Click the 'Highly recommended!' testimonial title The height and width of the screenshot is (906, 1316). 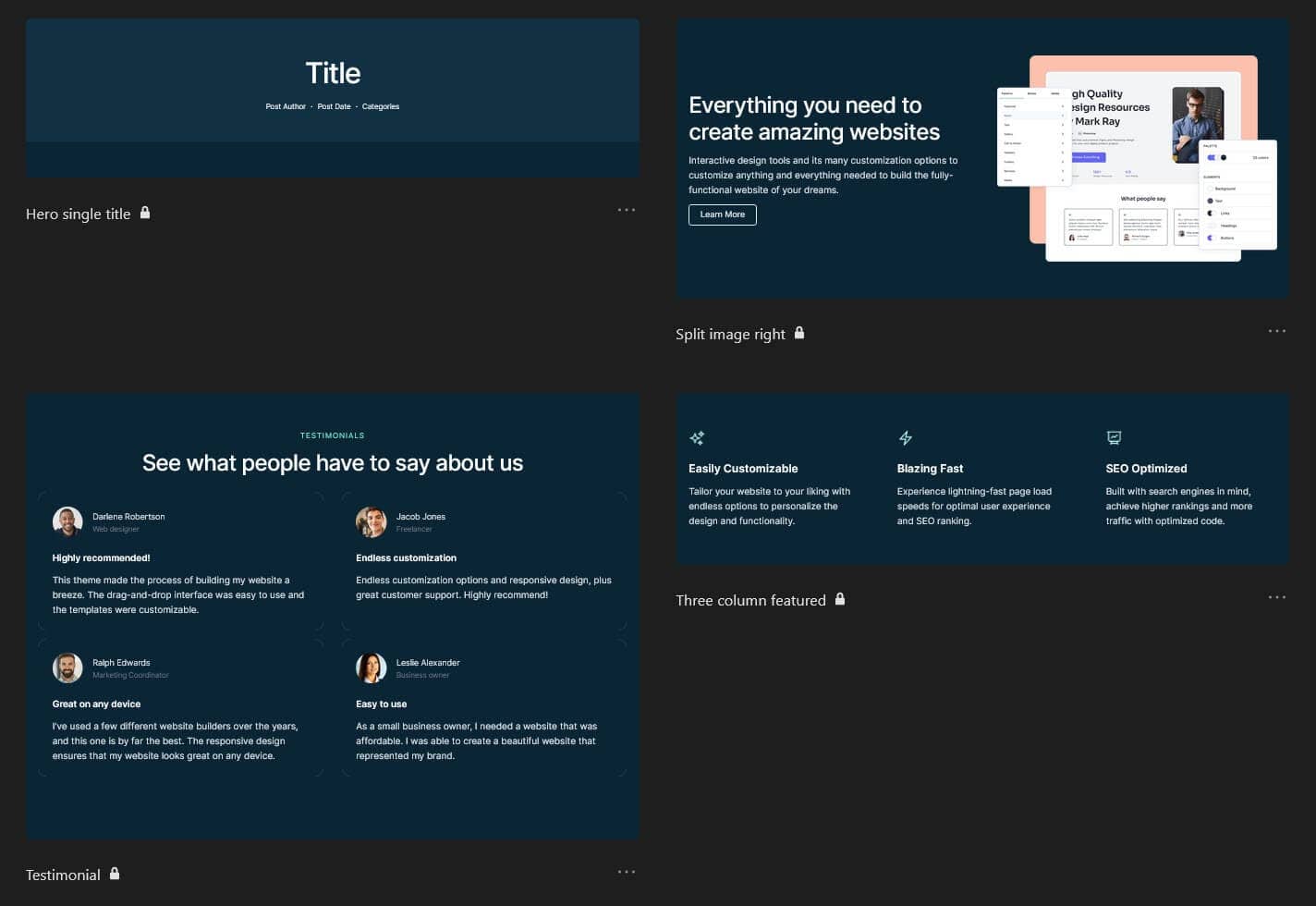(x=101, y=557)
